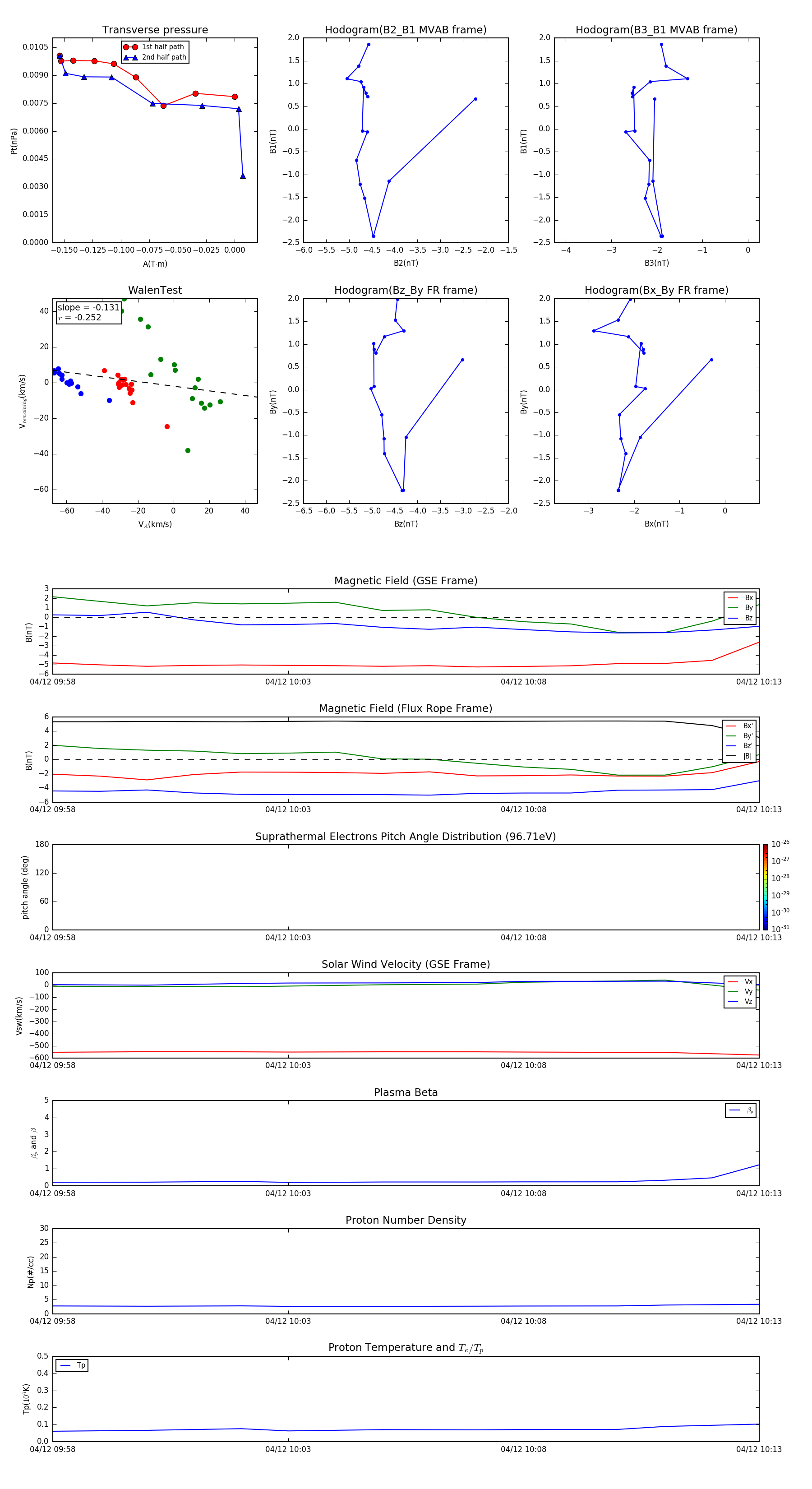Click the 'Bz(nT)' x-axis label
This screenshot has height=1489, width=812.
pos(406,524)
